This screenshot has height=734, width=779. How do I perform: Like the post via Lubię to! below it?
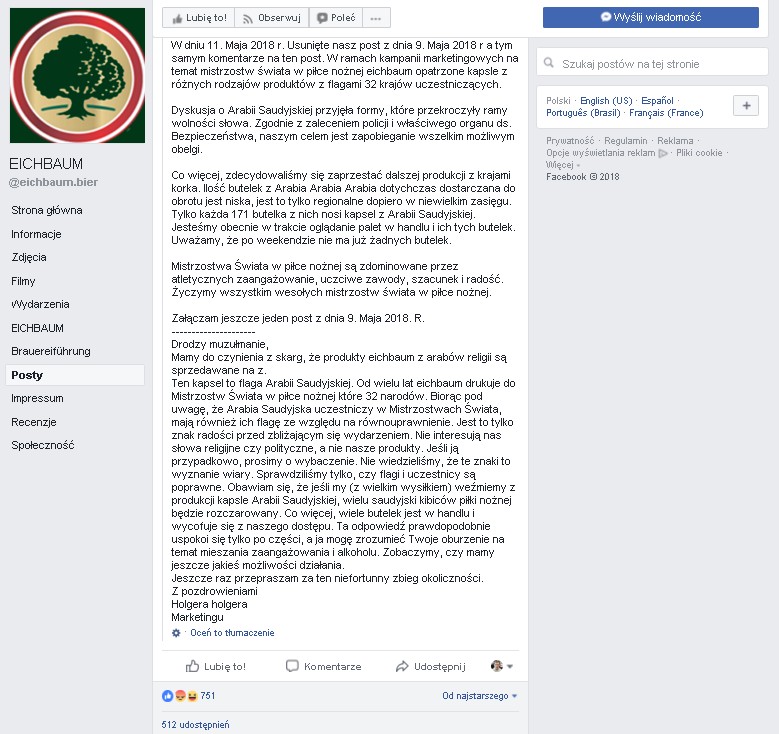click(x=216, y=666)
